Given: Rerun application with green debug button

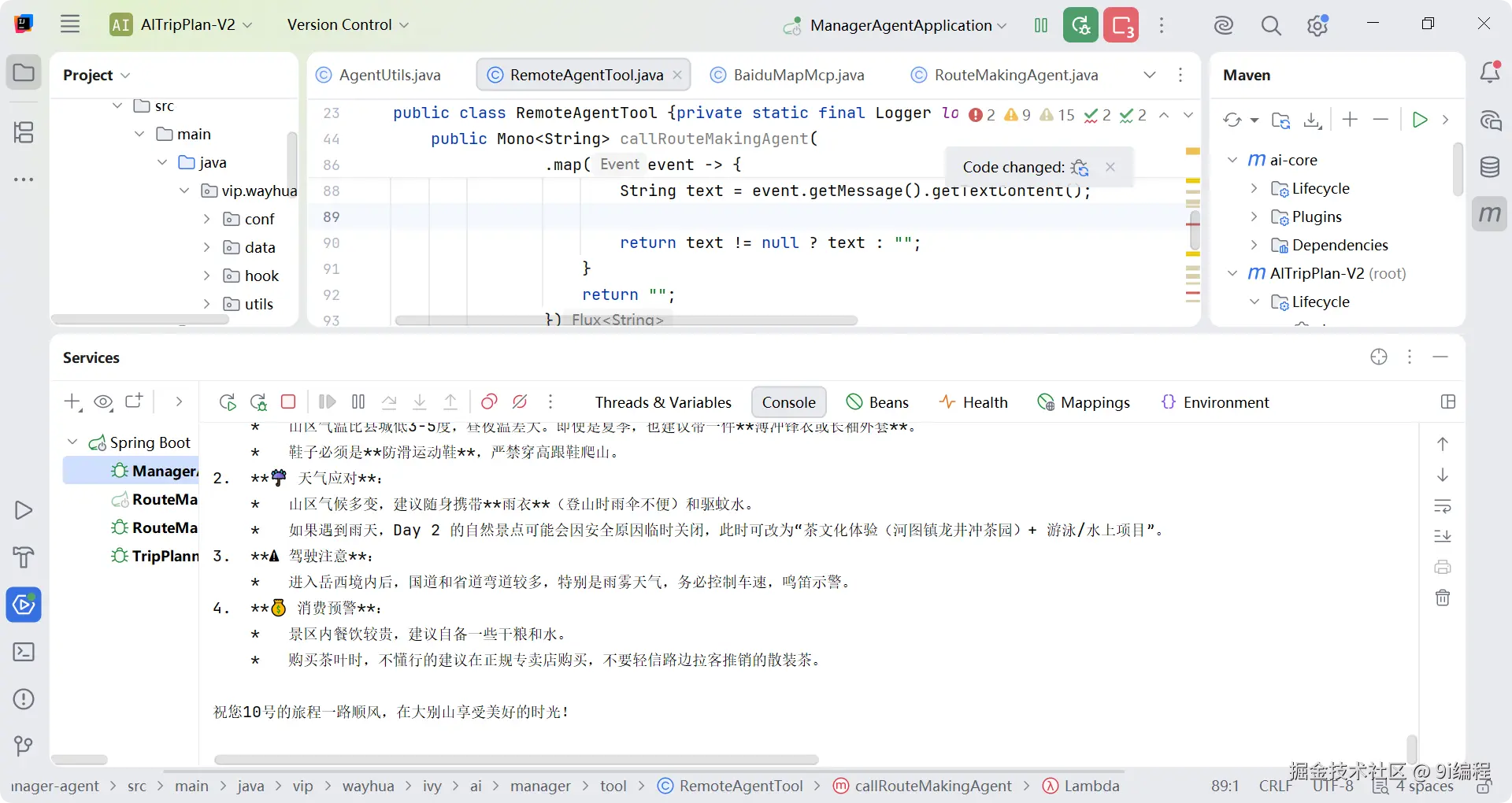Looking at the screenshot, I should pyautogui.click(x=1080, y=25).
